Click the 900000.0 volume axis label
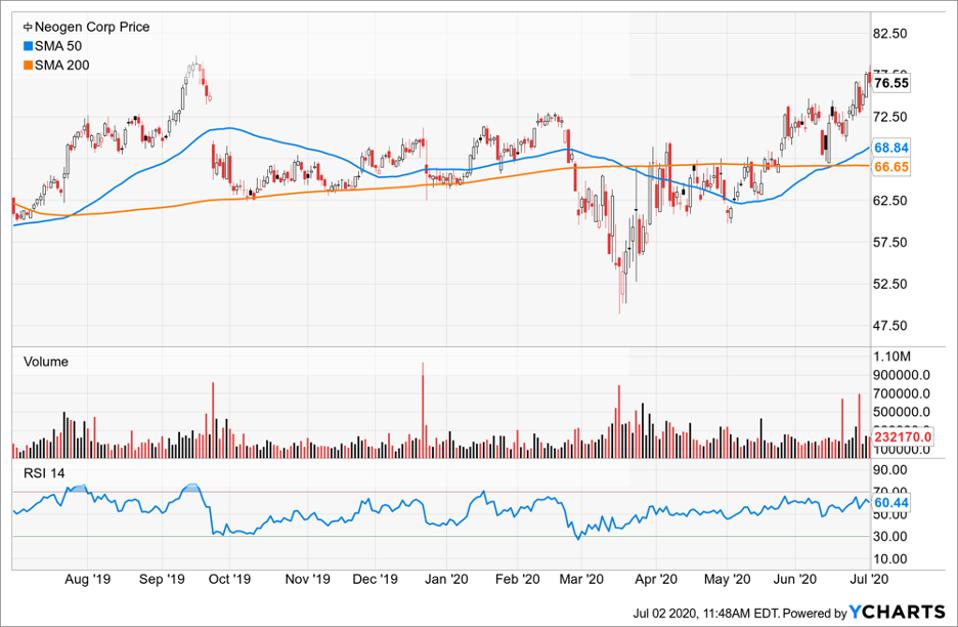Image resolution: width=958 pixels, height=627 pixels. [x=901, y=375]
